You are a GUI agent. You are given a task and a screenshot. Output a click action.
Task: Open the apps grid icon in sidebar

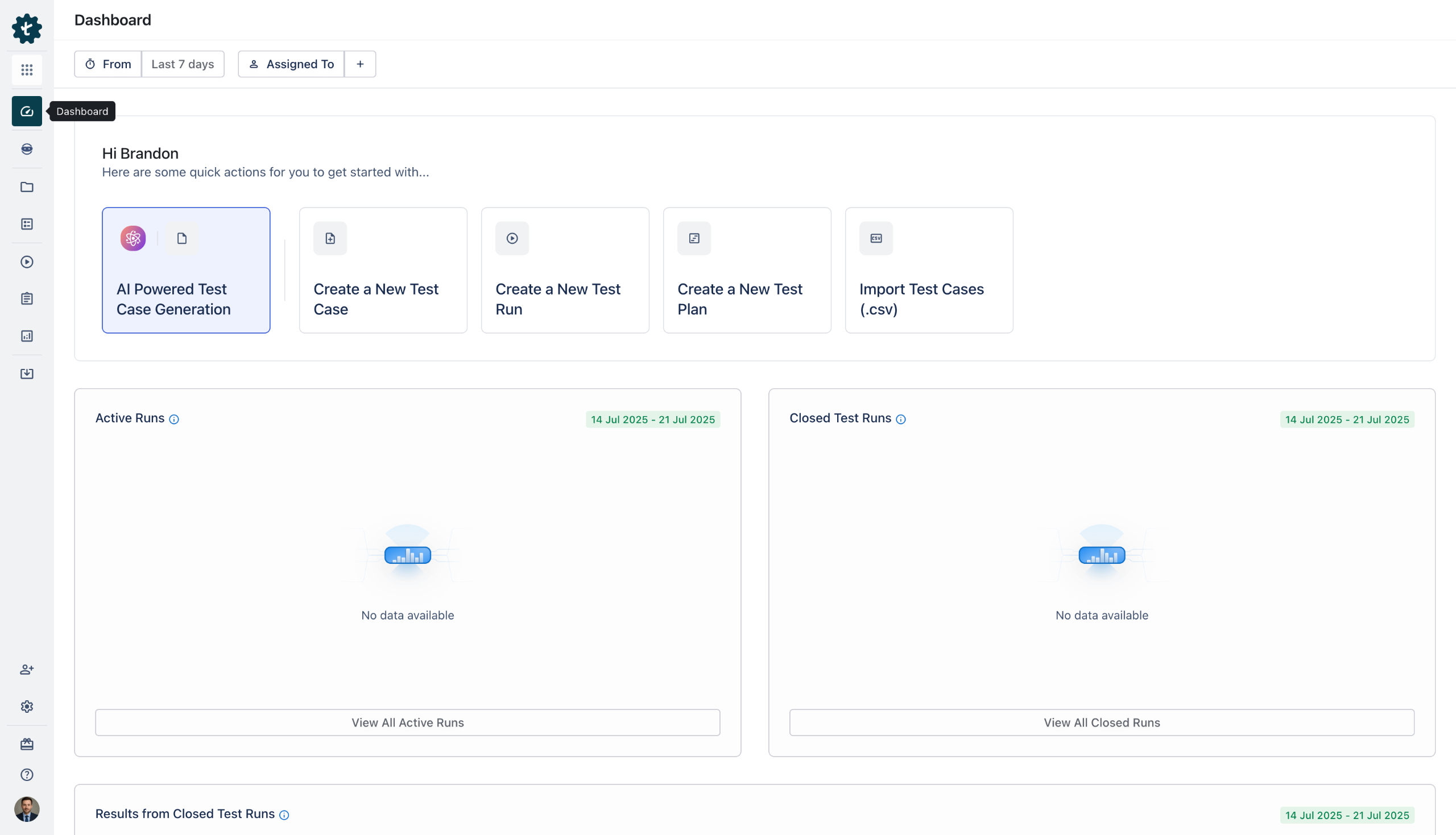(x=27, y=70)
